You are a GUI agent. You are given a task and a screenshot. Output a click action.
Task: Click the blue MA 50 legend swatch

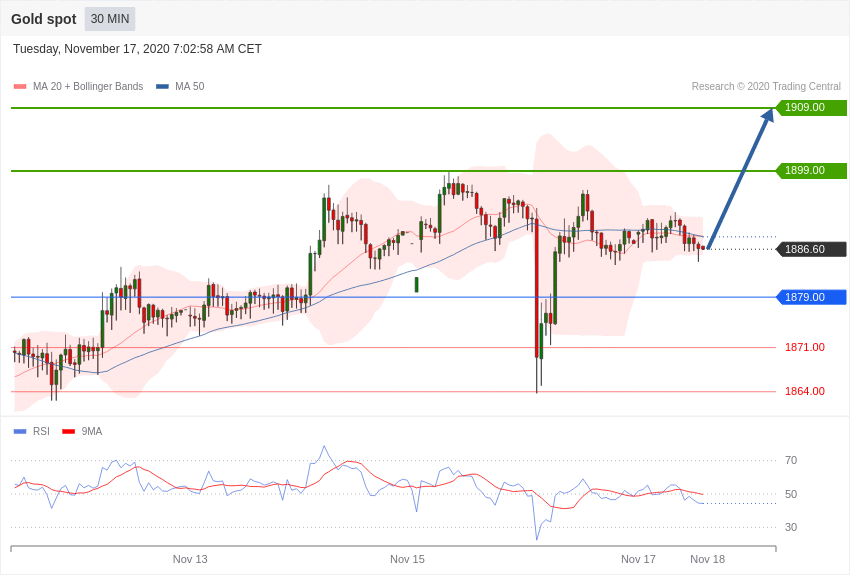(162, 86)
